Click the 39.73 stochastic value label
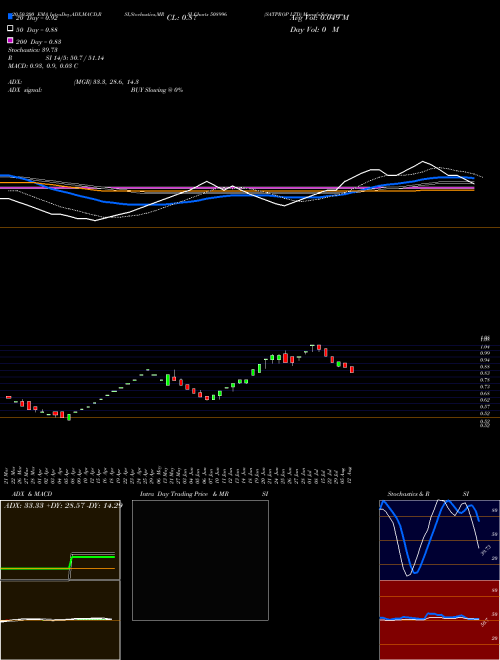This screenshot has height=660, width=500. click(x=486, y=550)
